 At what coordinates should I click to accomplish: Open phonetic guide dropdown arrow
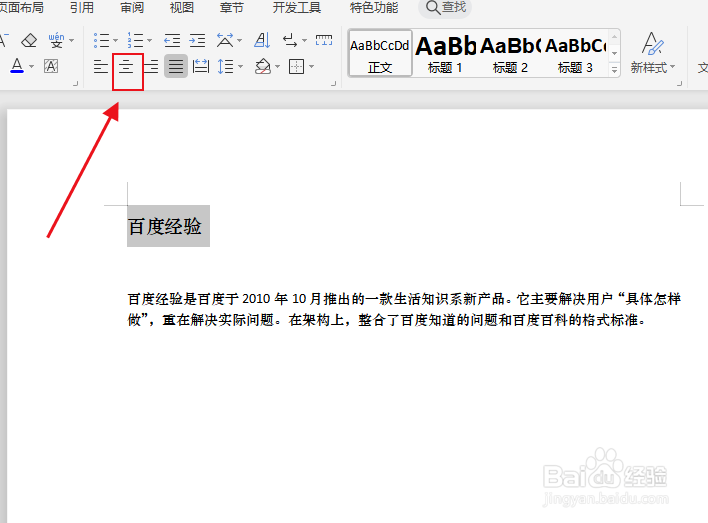click(x=72, y=41)
